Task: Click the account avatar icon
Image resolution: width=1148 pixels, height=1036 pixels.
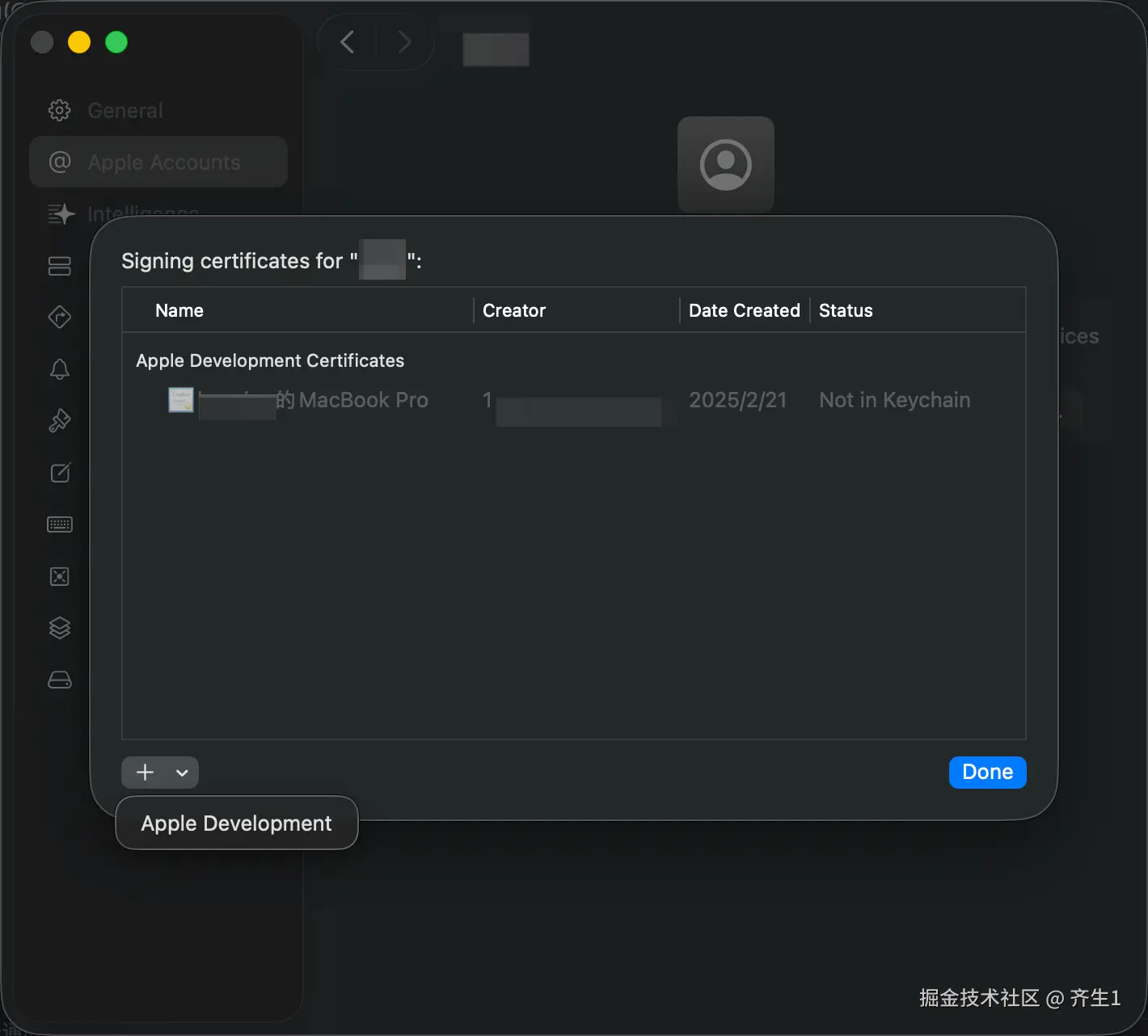Action: click(726, 165)
